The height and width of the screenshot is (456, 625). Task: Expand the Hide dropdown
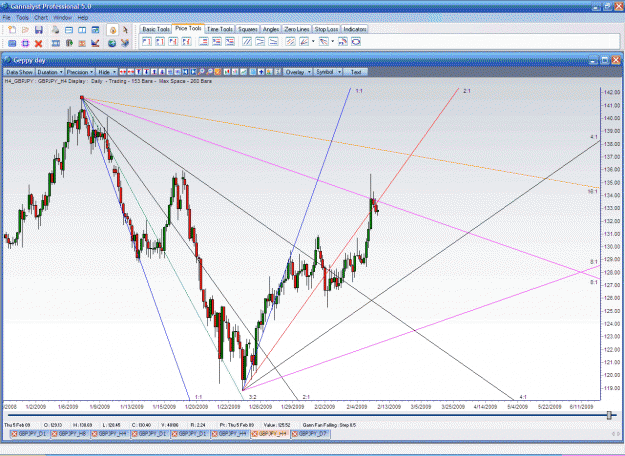(x=107, y=72)
